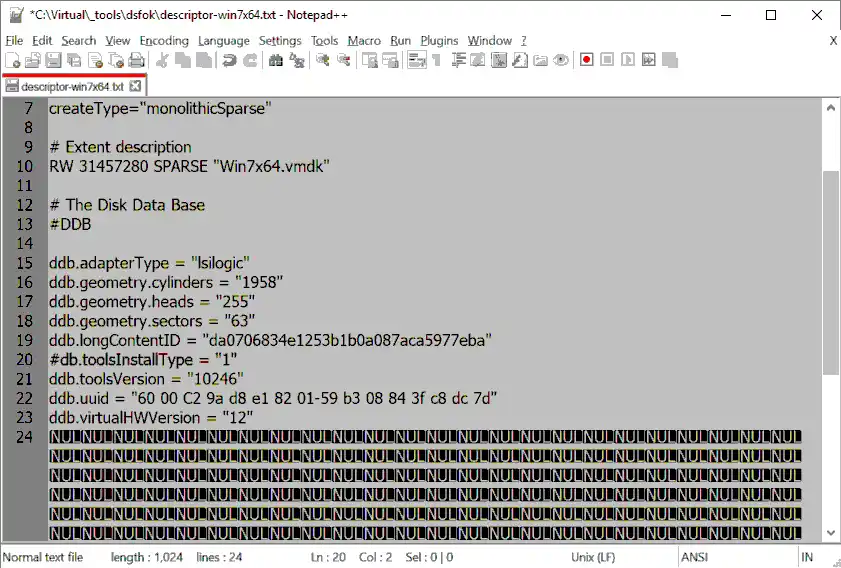Screen dimensions: 841x568
Task: Open the Settings menu
Action: 280,41
